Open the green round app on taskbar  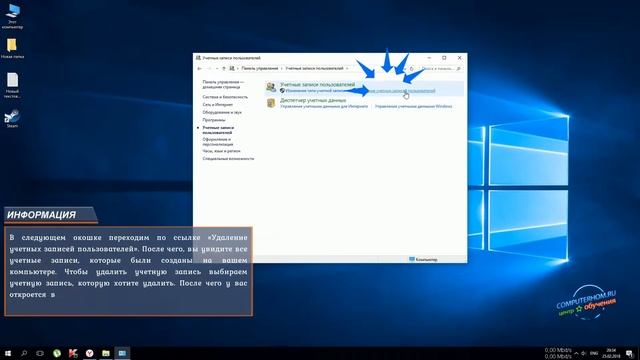(x=57, y=353)
